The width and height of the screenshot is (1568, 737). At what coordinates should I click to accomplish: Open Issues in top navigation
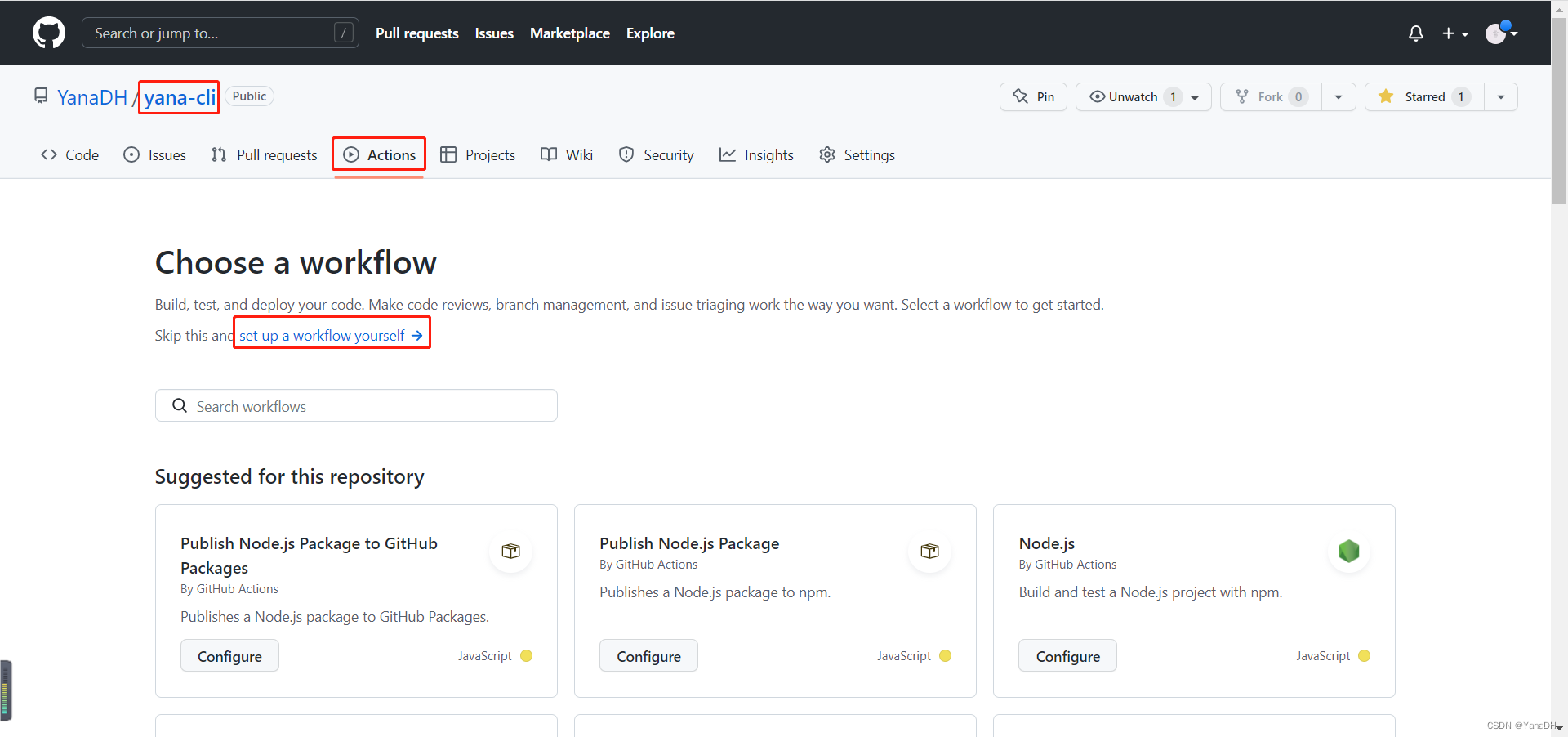point(494,33)
